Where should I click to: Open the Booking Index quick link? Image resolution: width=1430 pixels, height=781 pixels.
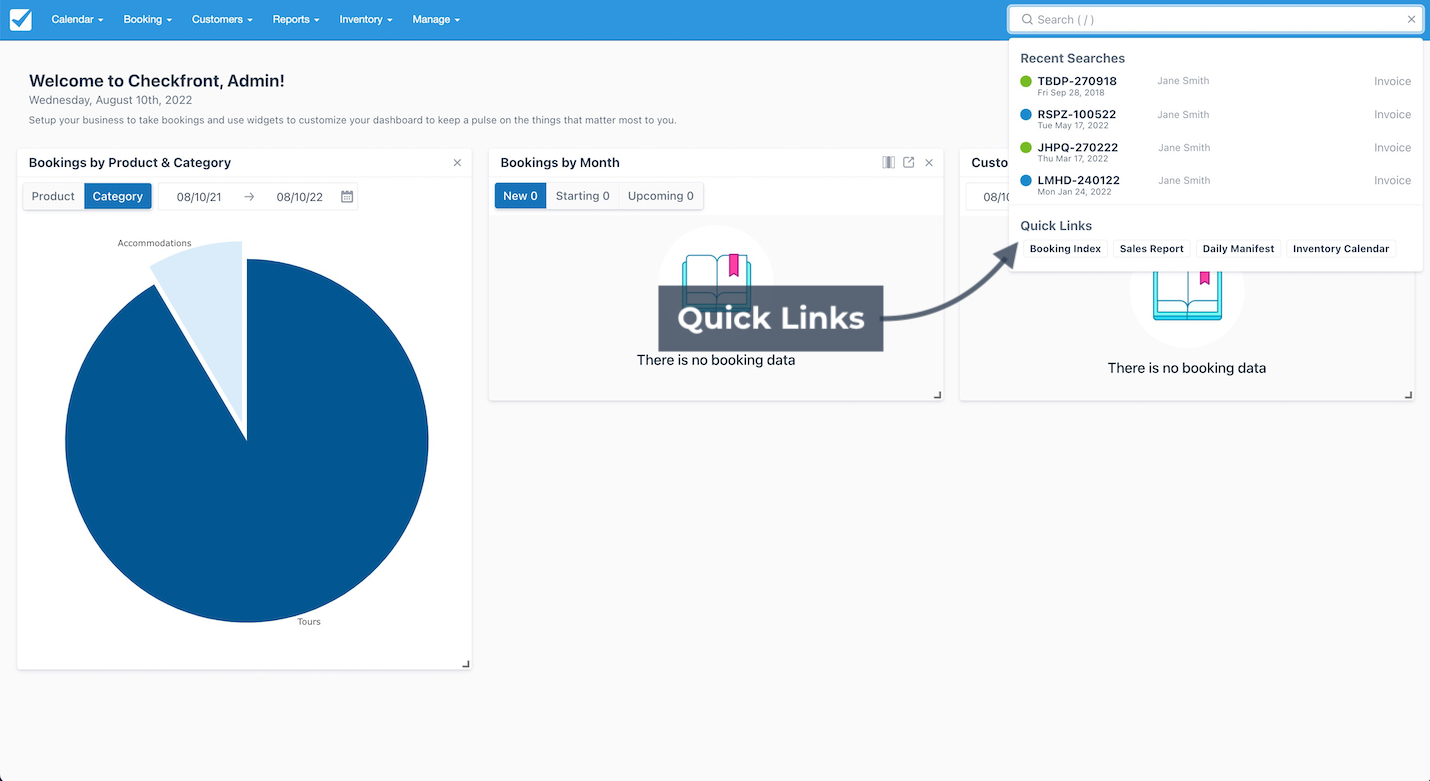click(1065, 249)
